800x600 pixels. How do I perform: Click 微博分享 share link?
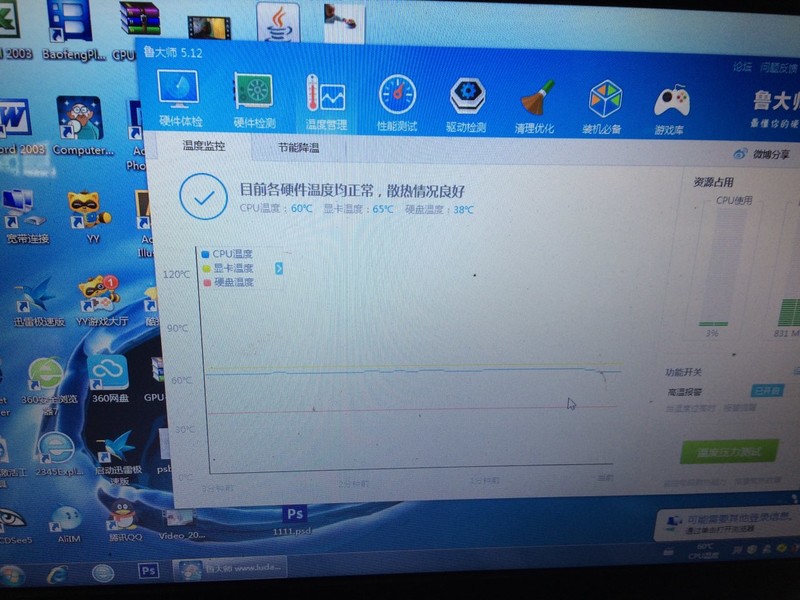tap(761, 154)
